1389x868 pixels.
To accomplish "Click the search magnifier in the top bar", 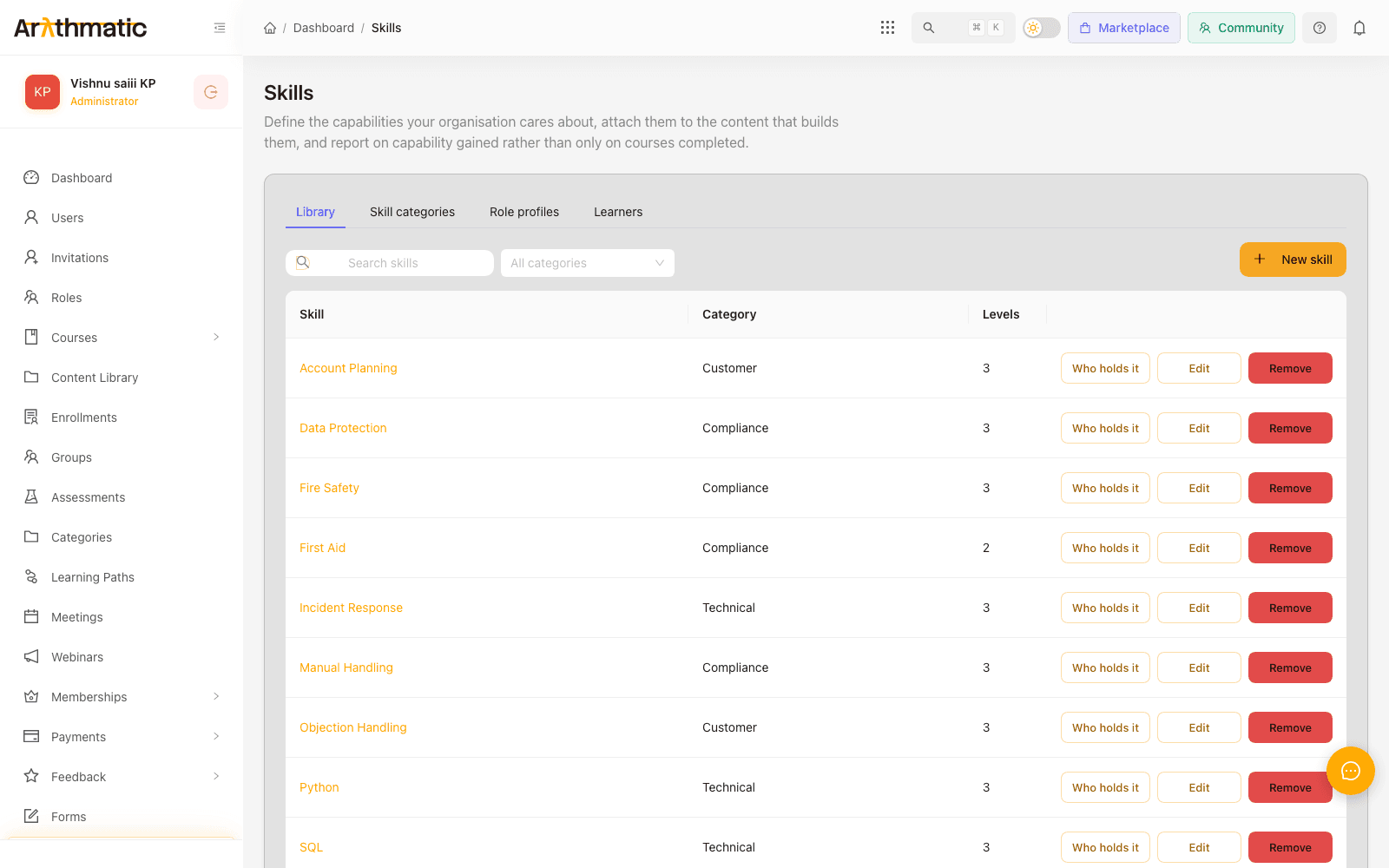I will [x=929, y=28].
